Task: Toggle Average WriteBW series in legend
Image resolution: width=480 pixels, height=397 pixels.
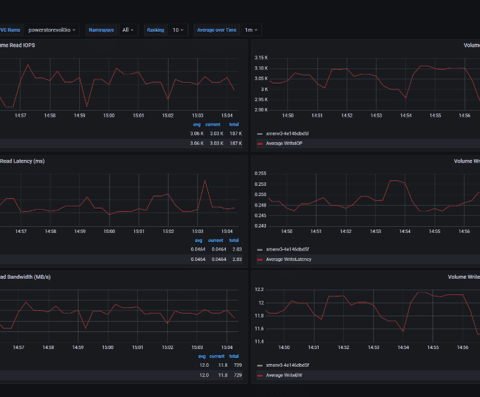Action: point(284,375)
